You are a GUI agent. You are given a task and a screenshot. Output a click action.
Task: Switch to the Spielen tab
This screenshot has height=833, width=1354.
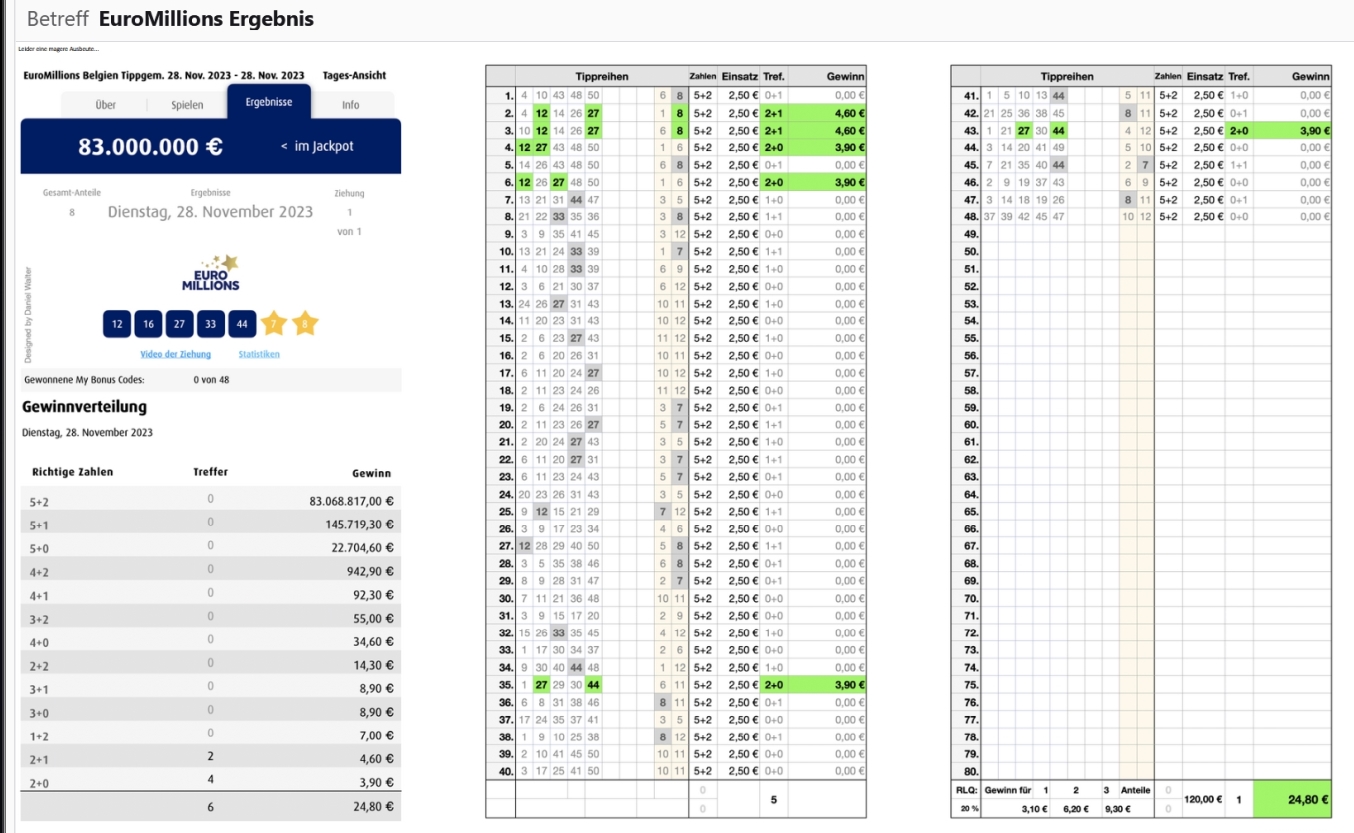187,105
